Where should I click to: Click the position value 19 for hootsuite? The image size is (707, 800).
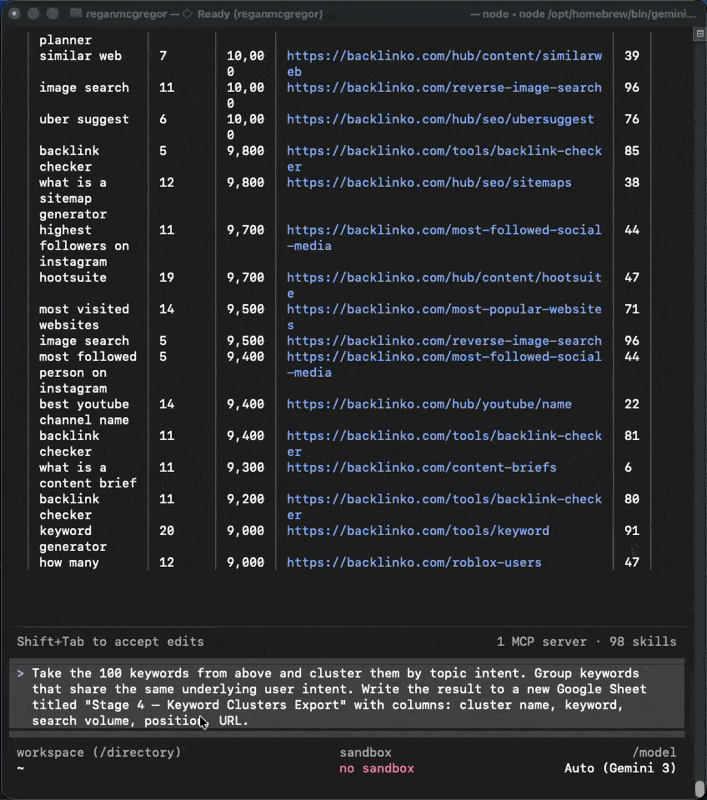pyautogui.click(x=166, y=277)
